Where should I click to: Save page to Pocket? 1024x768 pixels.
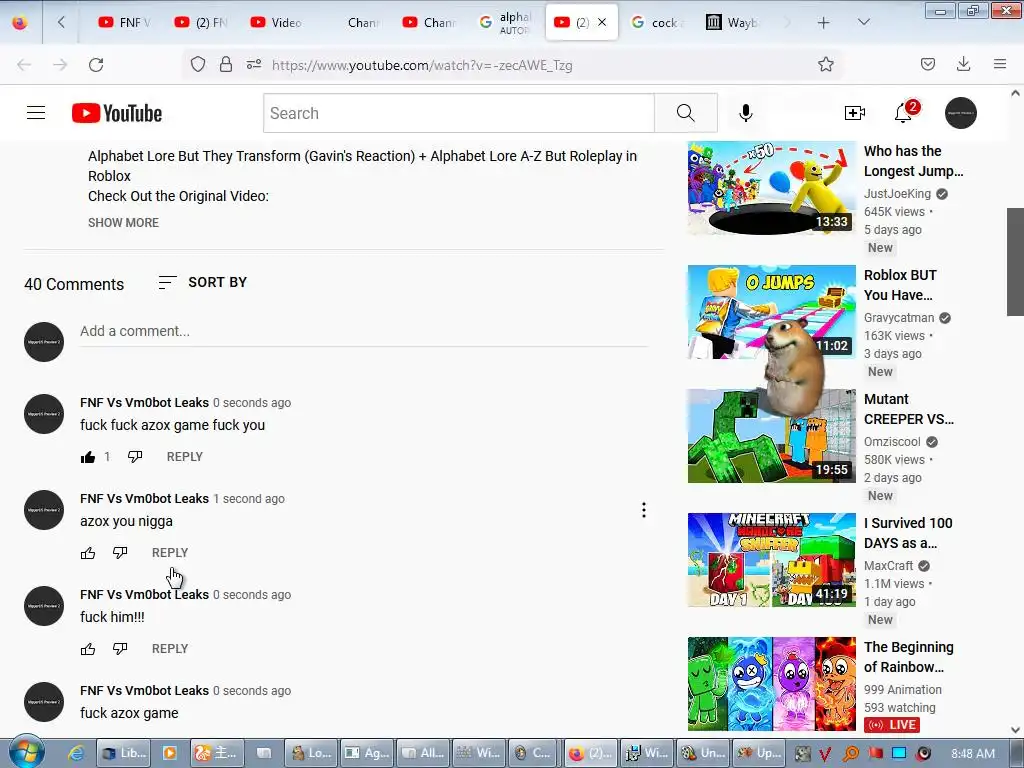click(927, 64)
